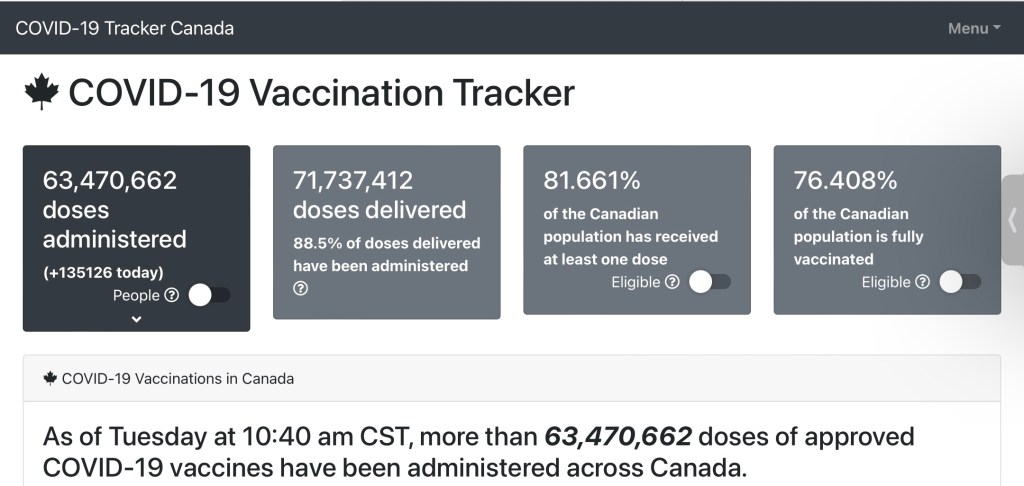Go to the COVID-19 Tracker Canada home link
Screen dimensions: 1024x486
pyautogui.click(x=124, y=28)
